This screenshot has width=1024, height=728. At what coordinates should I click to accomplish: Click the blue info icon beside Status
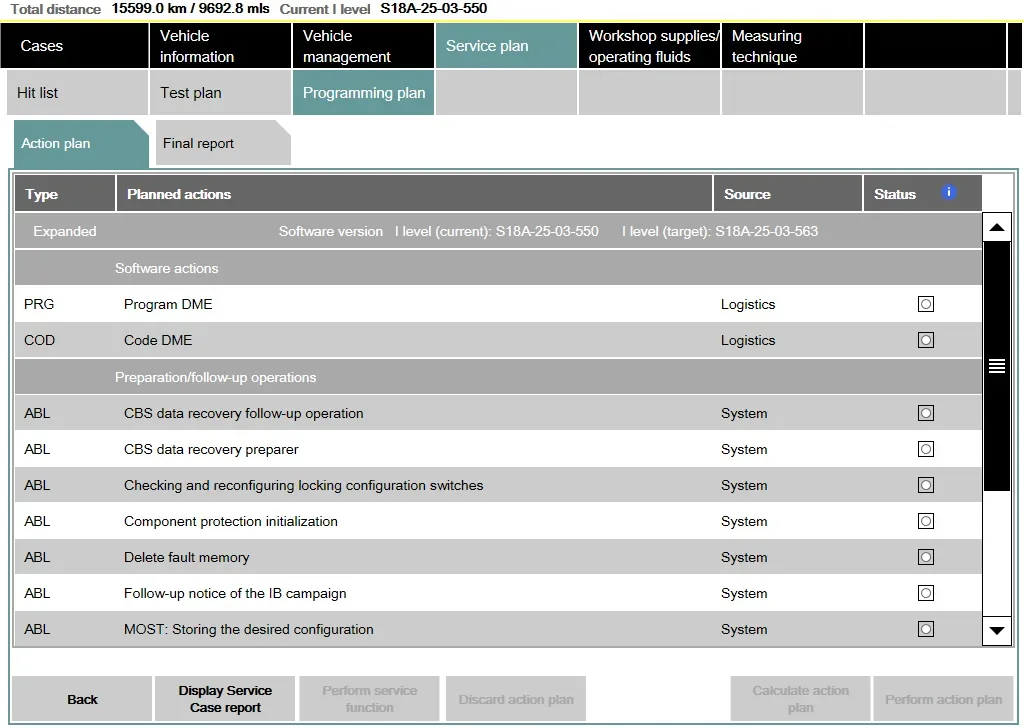948,193
